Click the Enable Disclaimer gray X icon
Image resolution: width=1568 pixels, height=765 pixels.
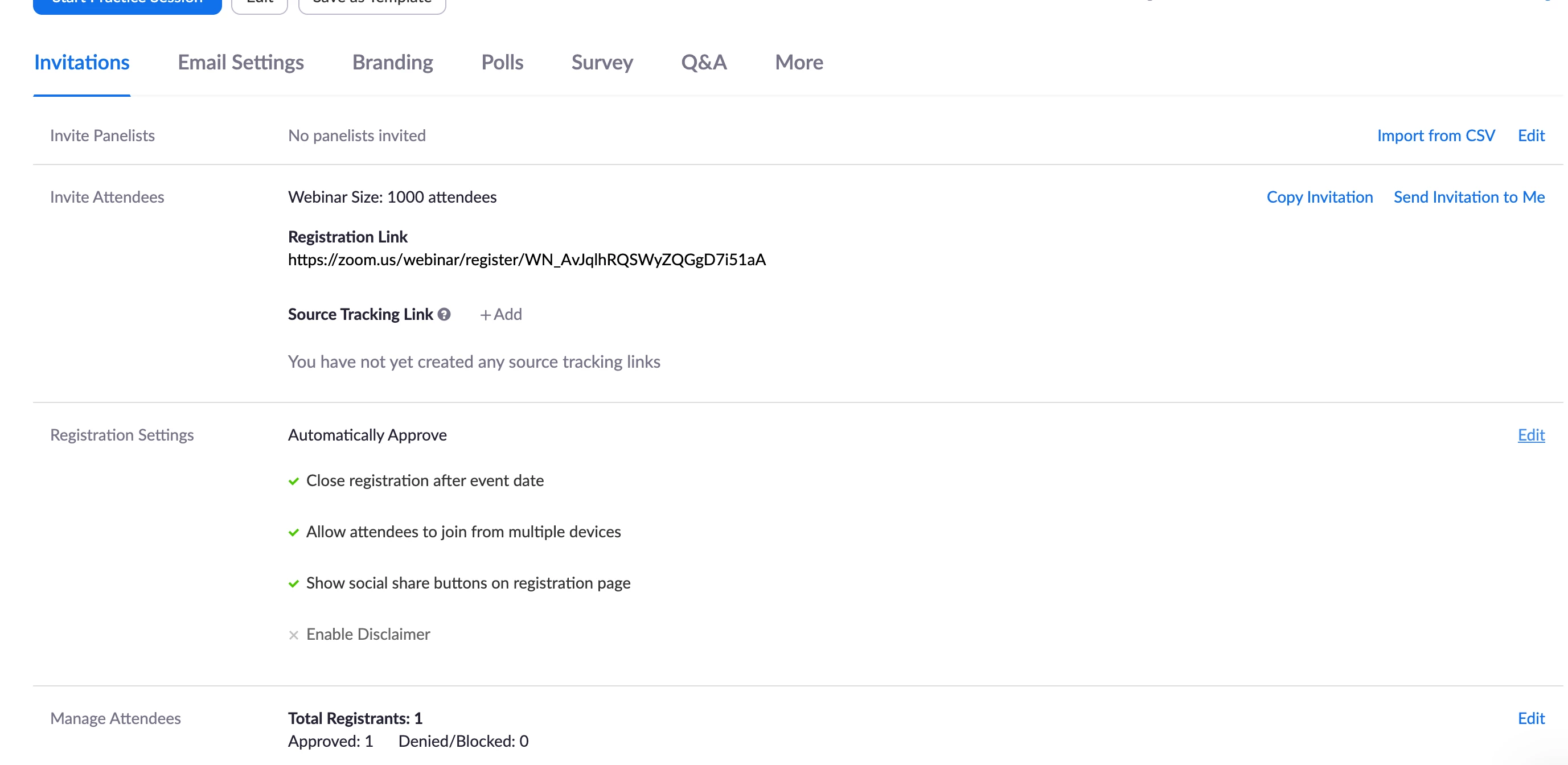[x=293, y=635]
